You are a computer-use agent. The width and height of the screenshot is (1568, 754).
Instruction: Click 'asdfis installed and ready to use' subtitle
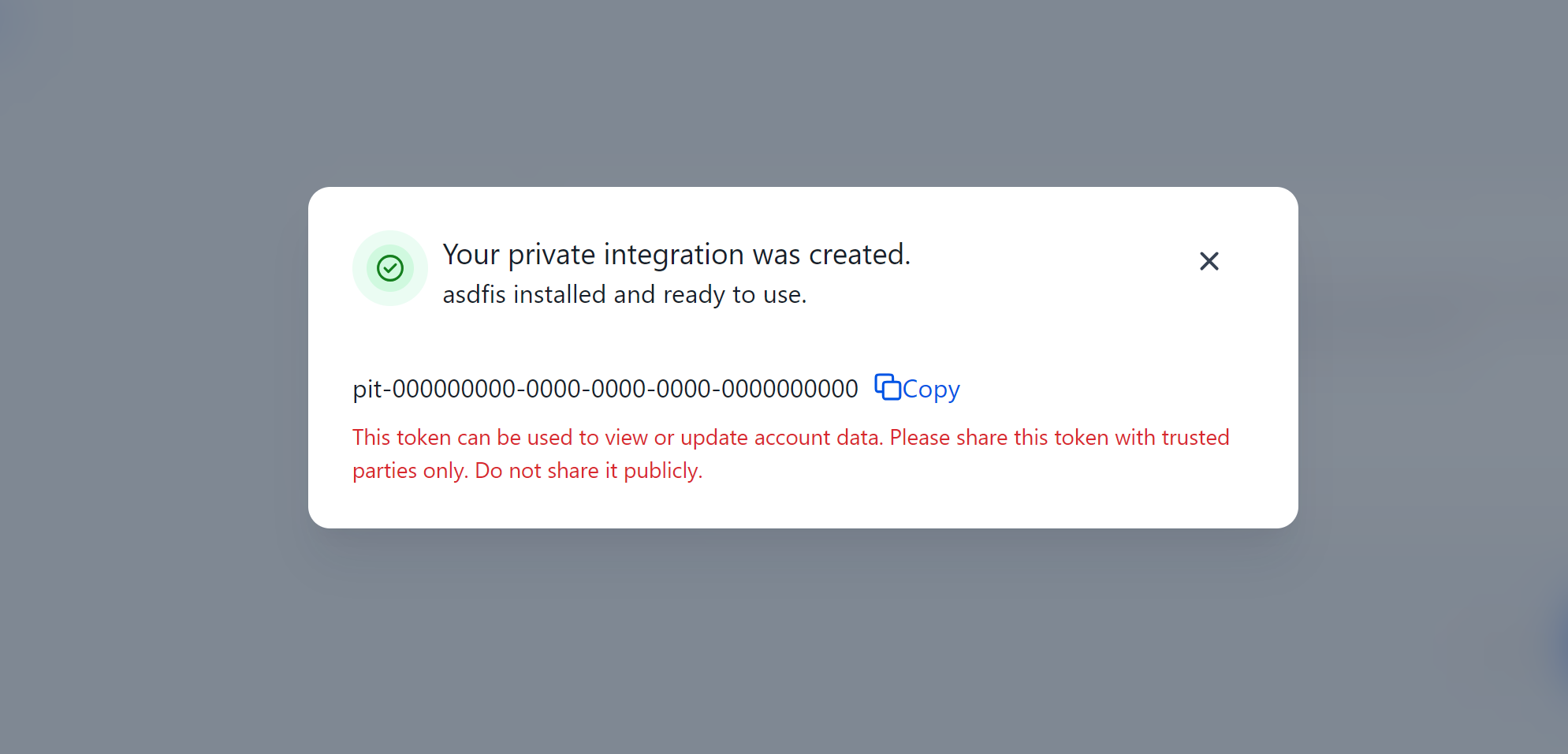(x=624, y=294)
